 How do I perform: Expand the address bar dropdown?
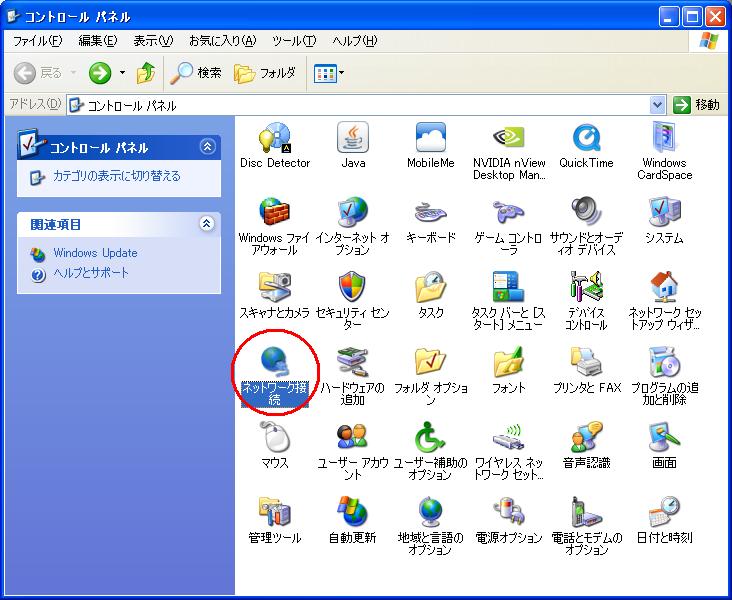click(x=657, y=105)
